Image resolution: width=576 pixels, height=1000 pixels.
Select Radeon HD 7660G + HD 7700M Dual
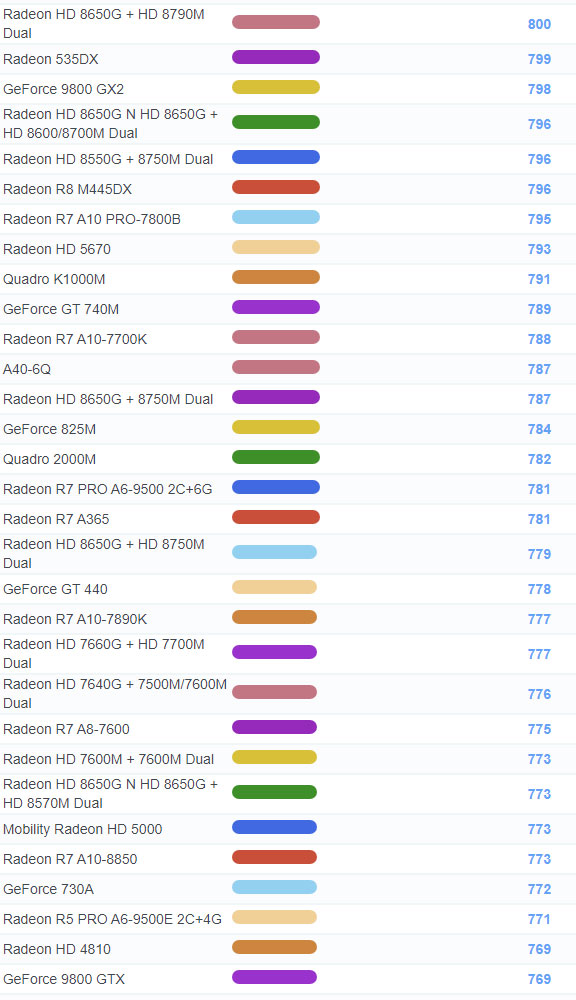(104, 654)
